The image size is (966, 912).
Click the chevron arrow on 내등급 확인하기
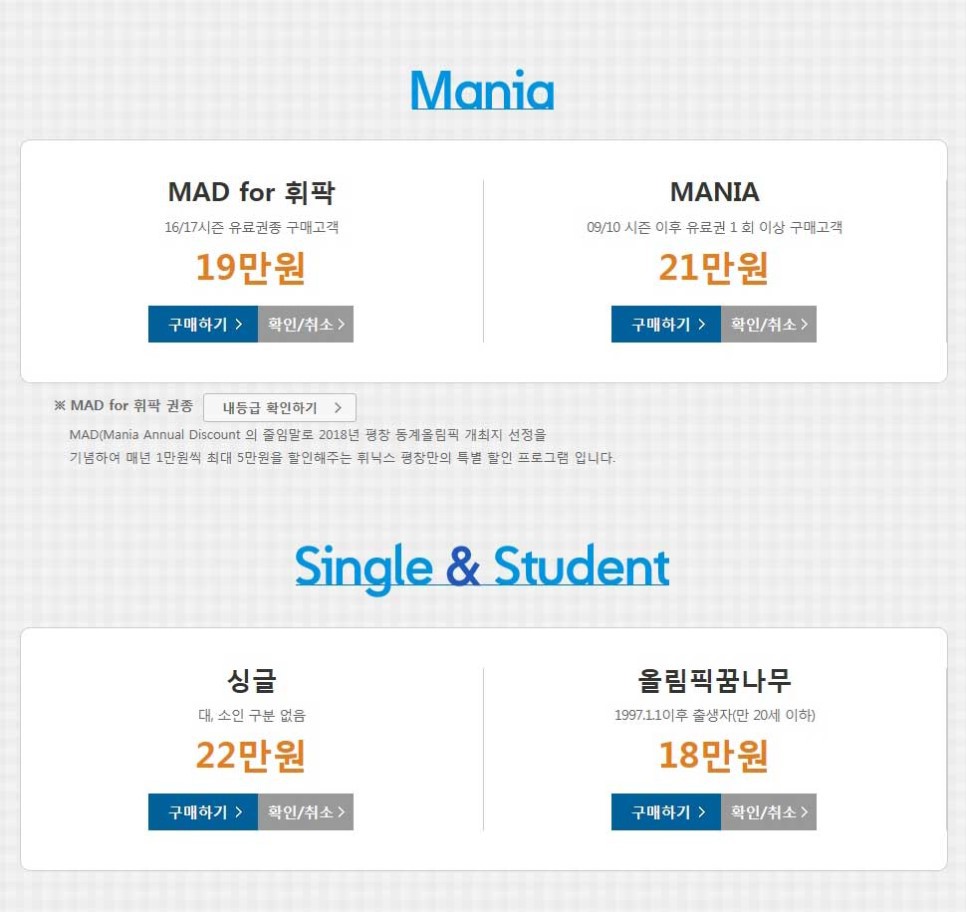coord(338,407)
